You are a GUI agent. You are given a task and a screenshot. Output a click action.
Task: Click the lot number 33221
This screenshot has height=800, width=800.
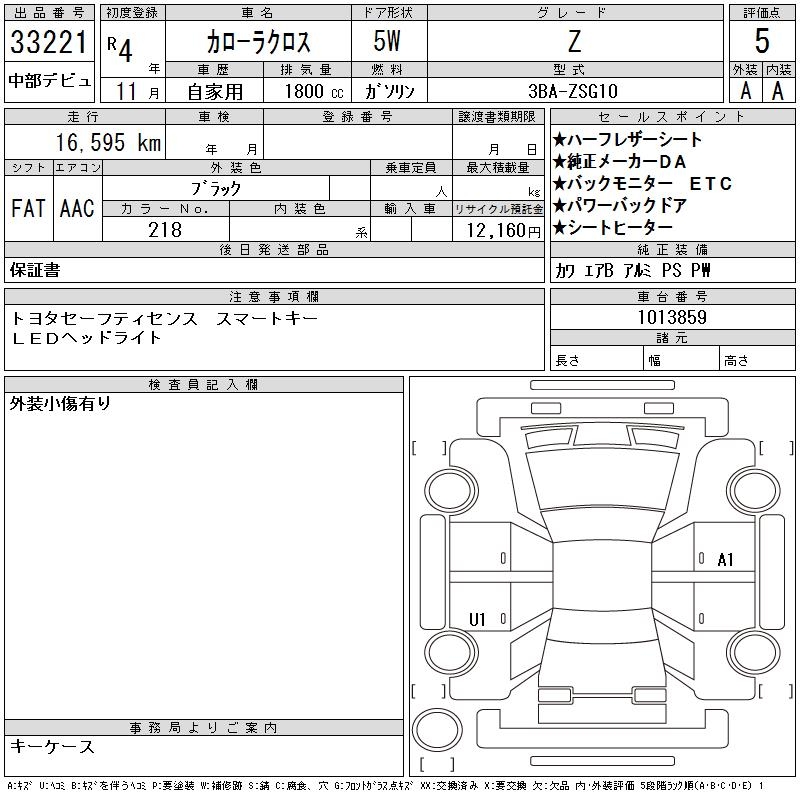coord(49,43)
